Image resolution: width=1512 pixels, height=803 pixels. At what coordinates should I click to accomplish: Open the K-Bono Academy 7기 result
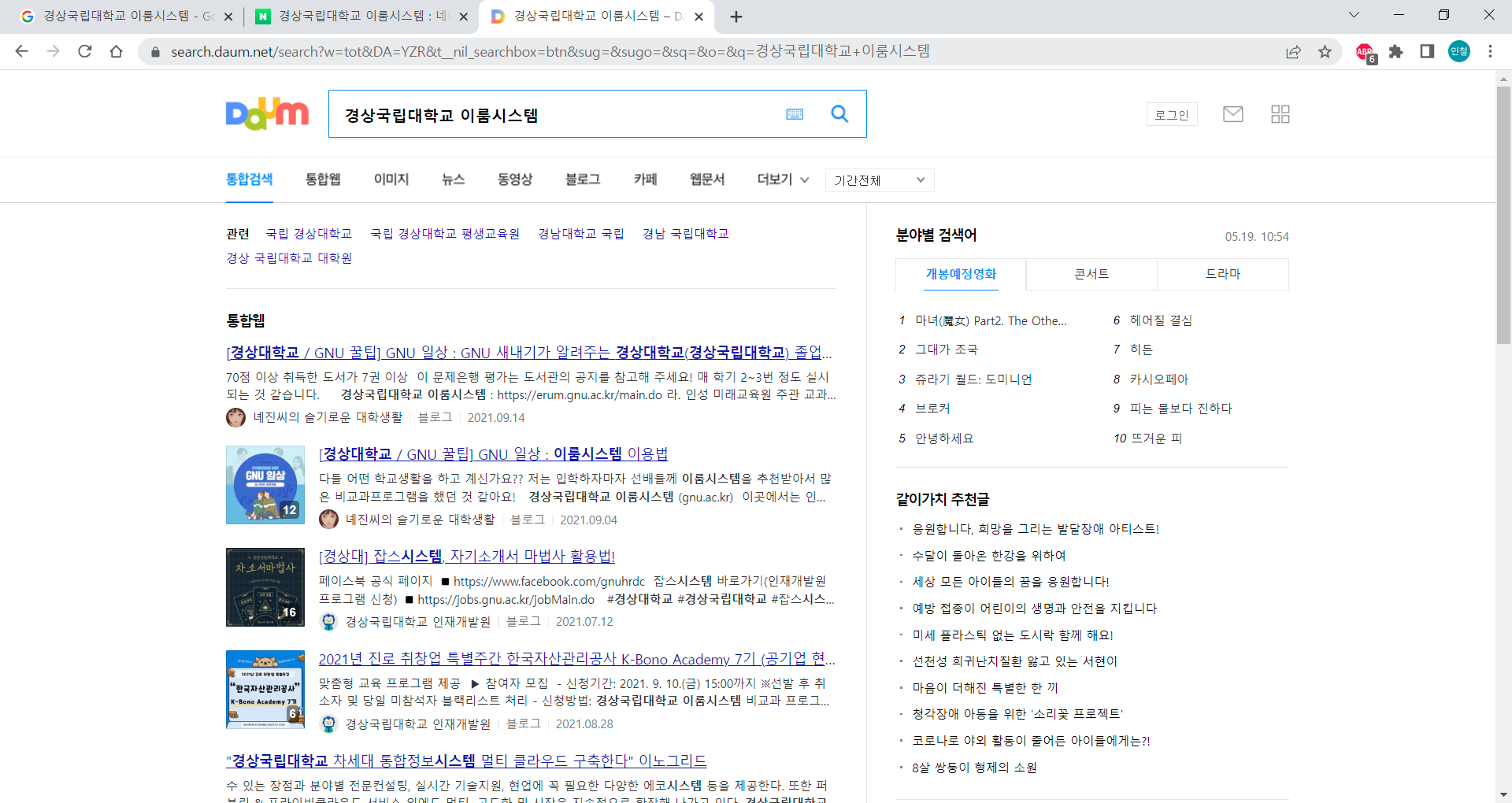(576, 659)
